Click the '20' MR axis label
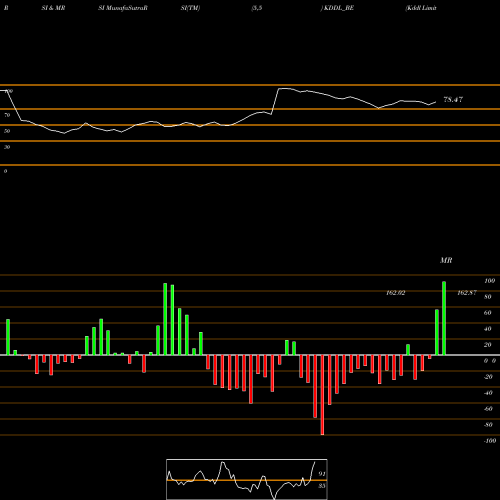Image resolution: width=500 pixels, height=500 pixels. [x=488, y=345]
